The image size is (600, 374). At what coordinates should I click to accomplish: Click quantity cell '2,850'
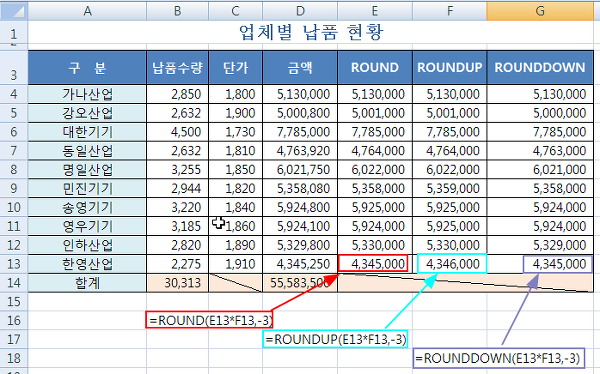pyautogui.click(x=178, y=94)
